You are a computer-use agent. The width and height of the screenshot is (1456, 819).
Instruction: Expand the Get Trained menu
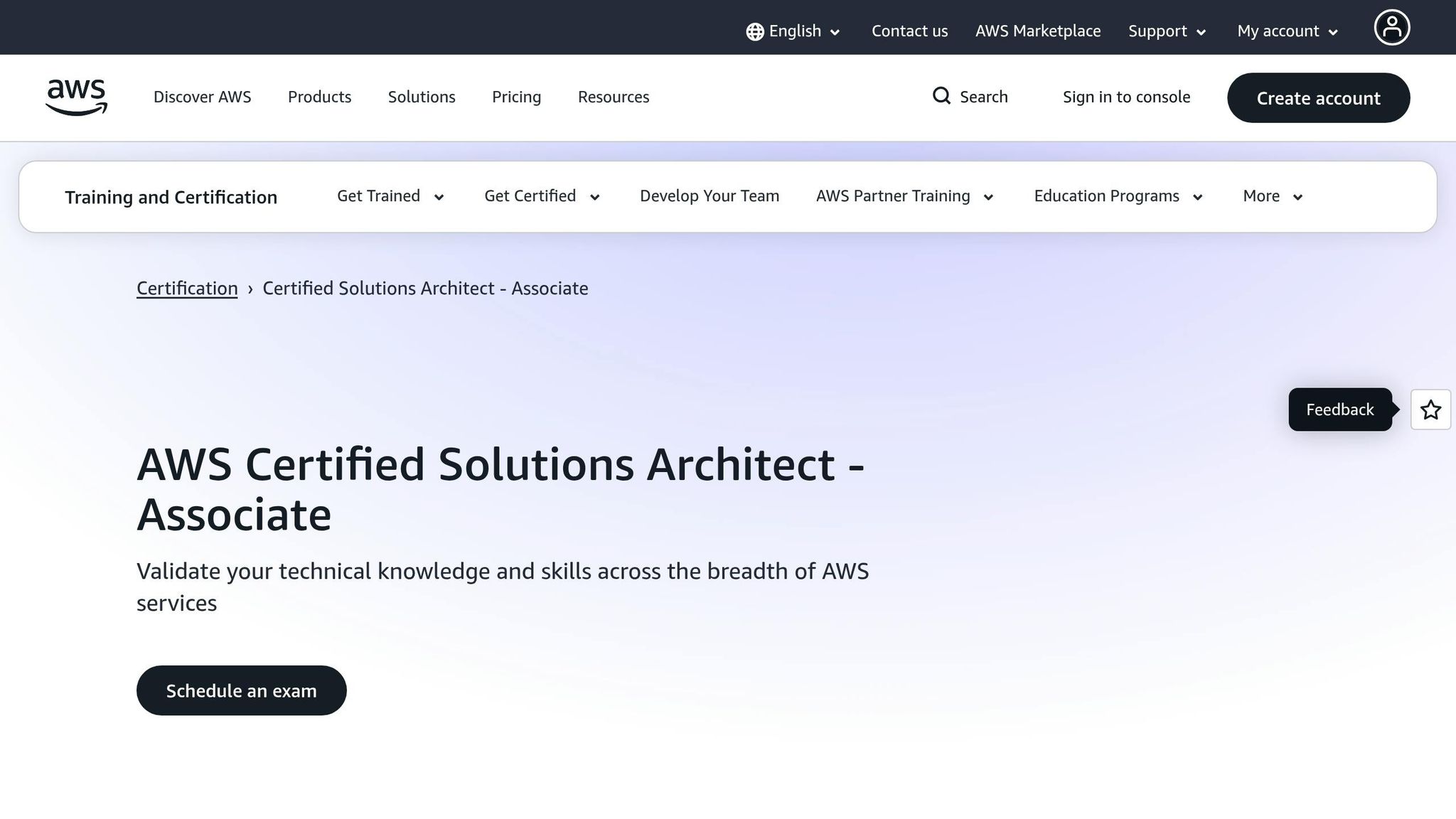click(390, 196)
